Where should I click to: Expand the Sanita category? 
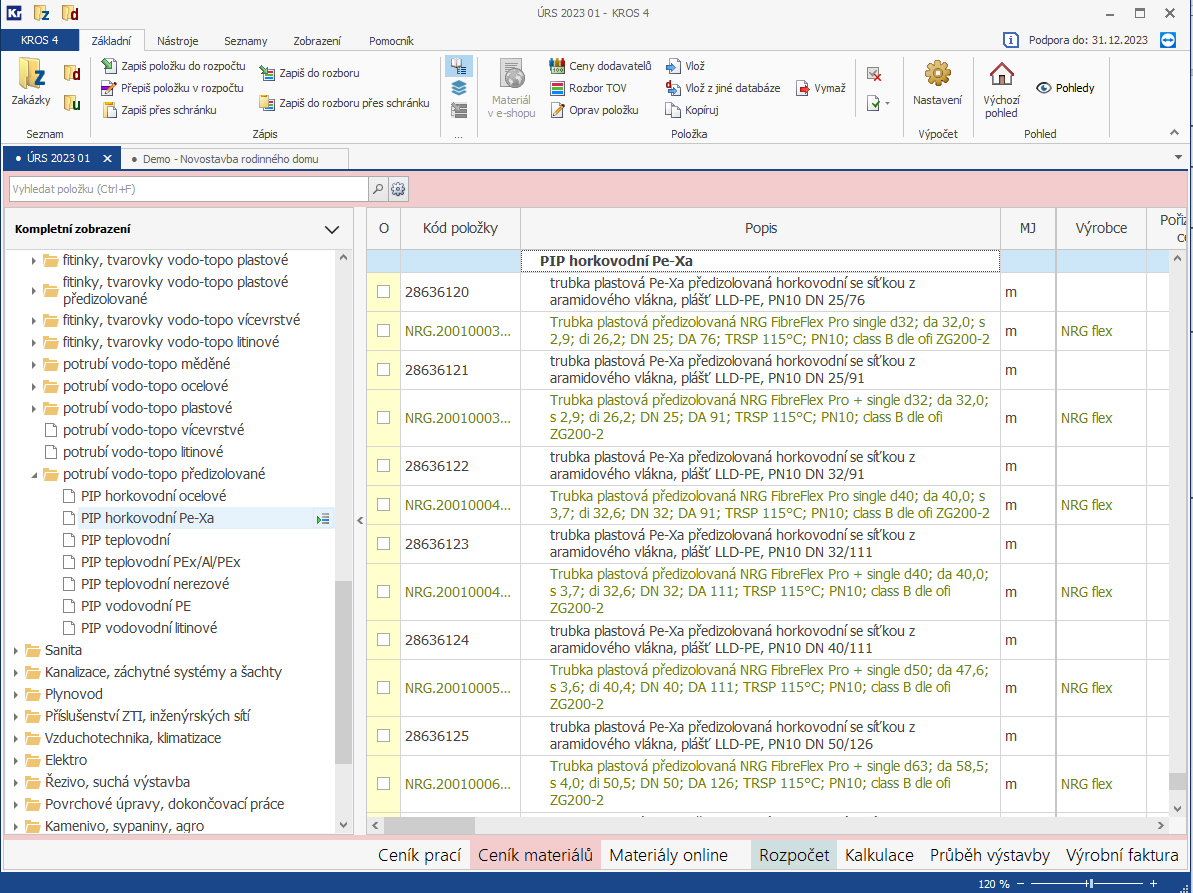16,651
